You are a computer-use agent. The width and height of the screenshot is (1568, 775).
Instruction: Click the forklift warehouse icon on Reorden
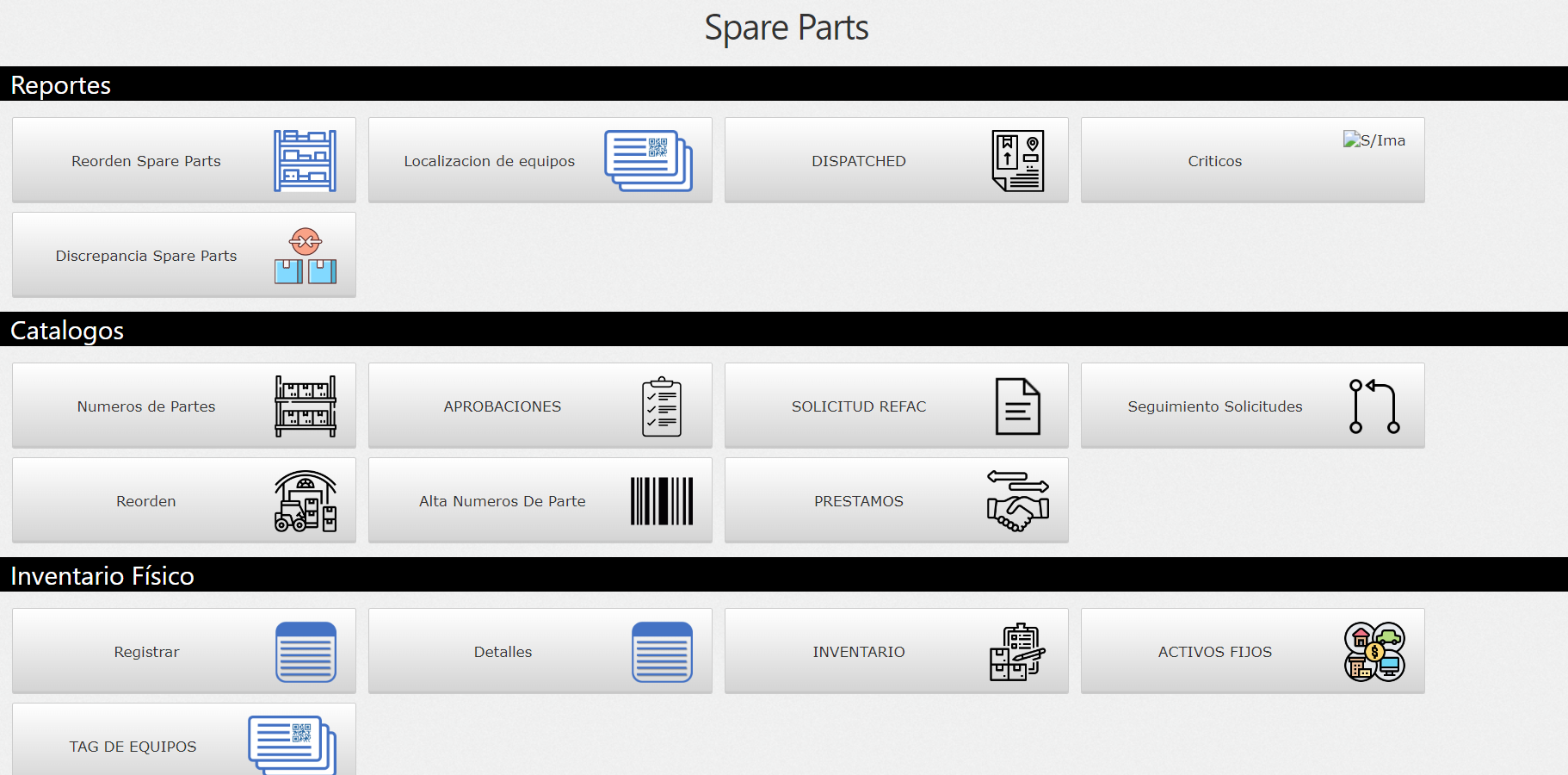305,501
